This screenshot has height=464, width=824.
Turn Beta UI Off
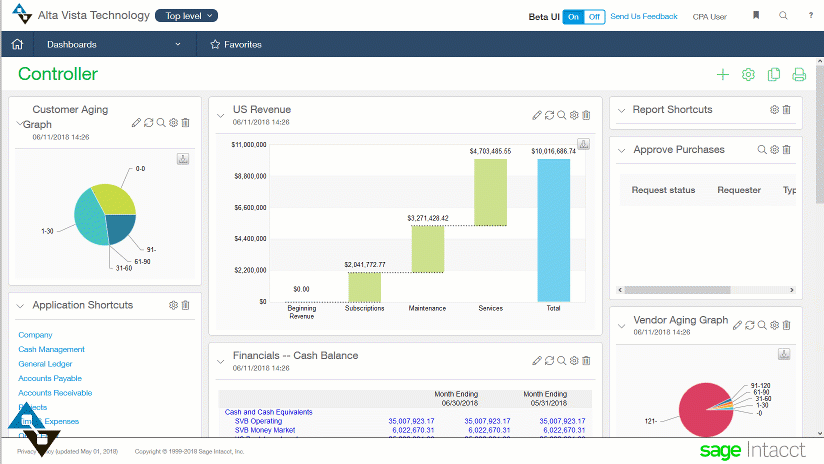594,17
